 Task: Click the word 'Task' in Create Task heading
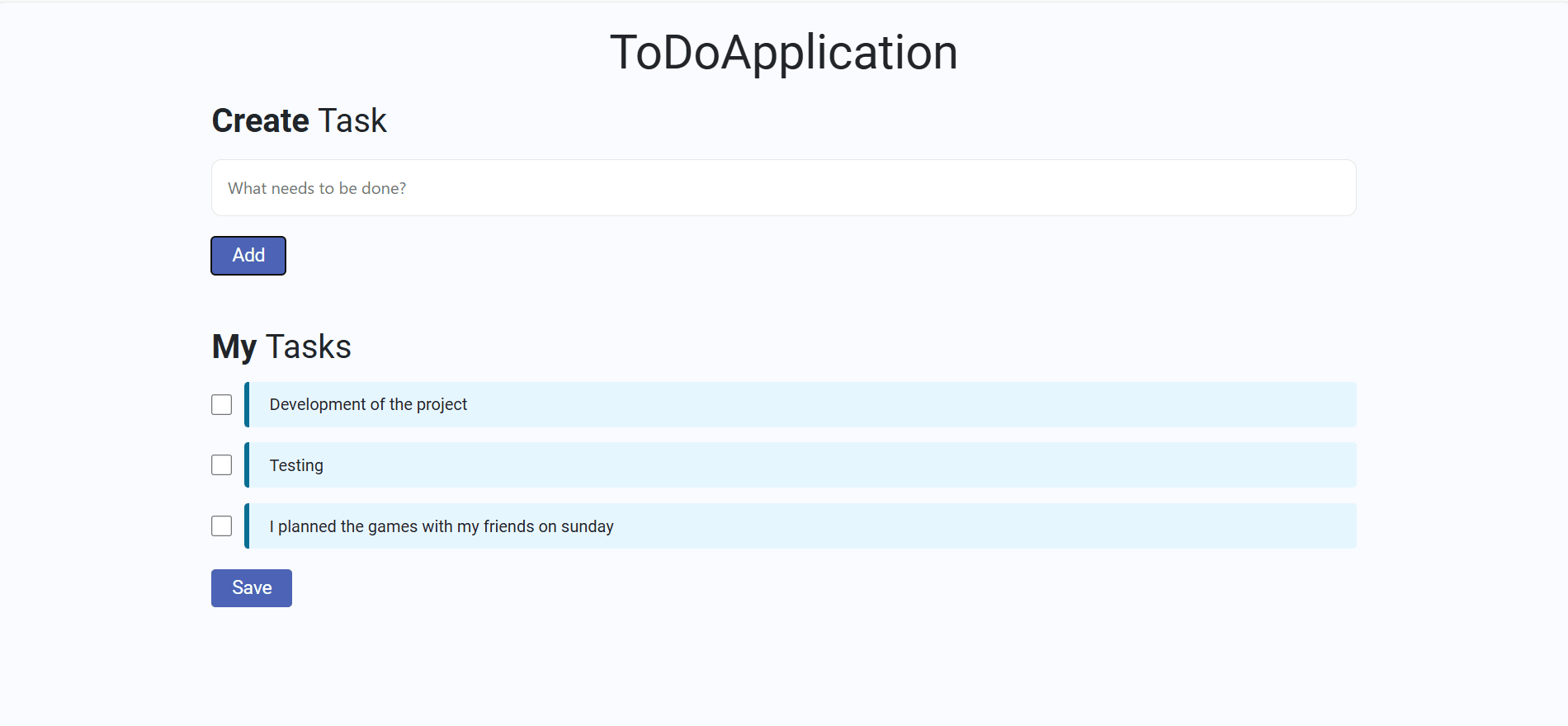(x=352, y=121)
